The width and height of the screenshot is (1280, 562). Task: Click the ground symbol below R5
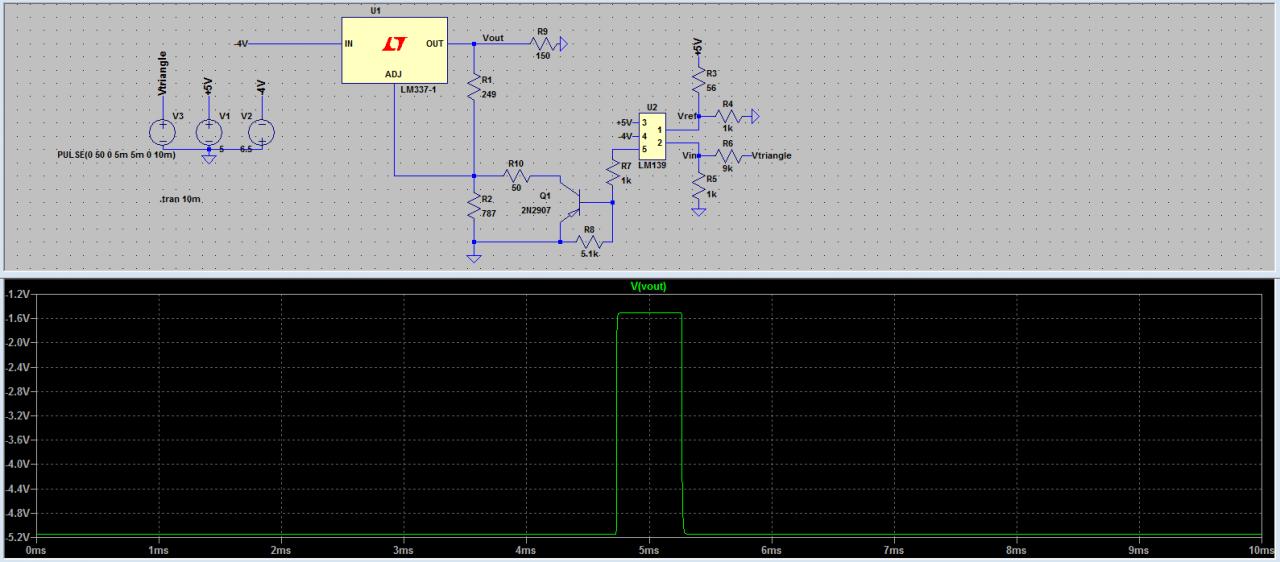point(698,211)
